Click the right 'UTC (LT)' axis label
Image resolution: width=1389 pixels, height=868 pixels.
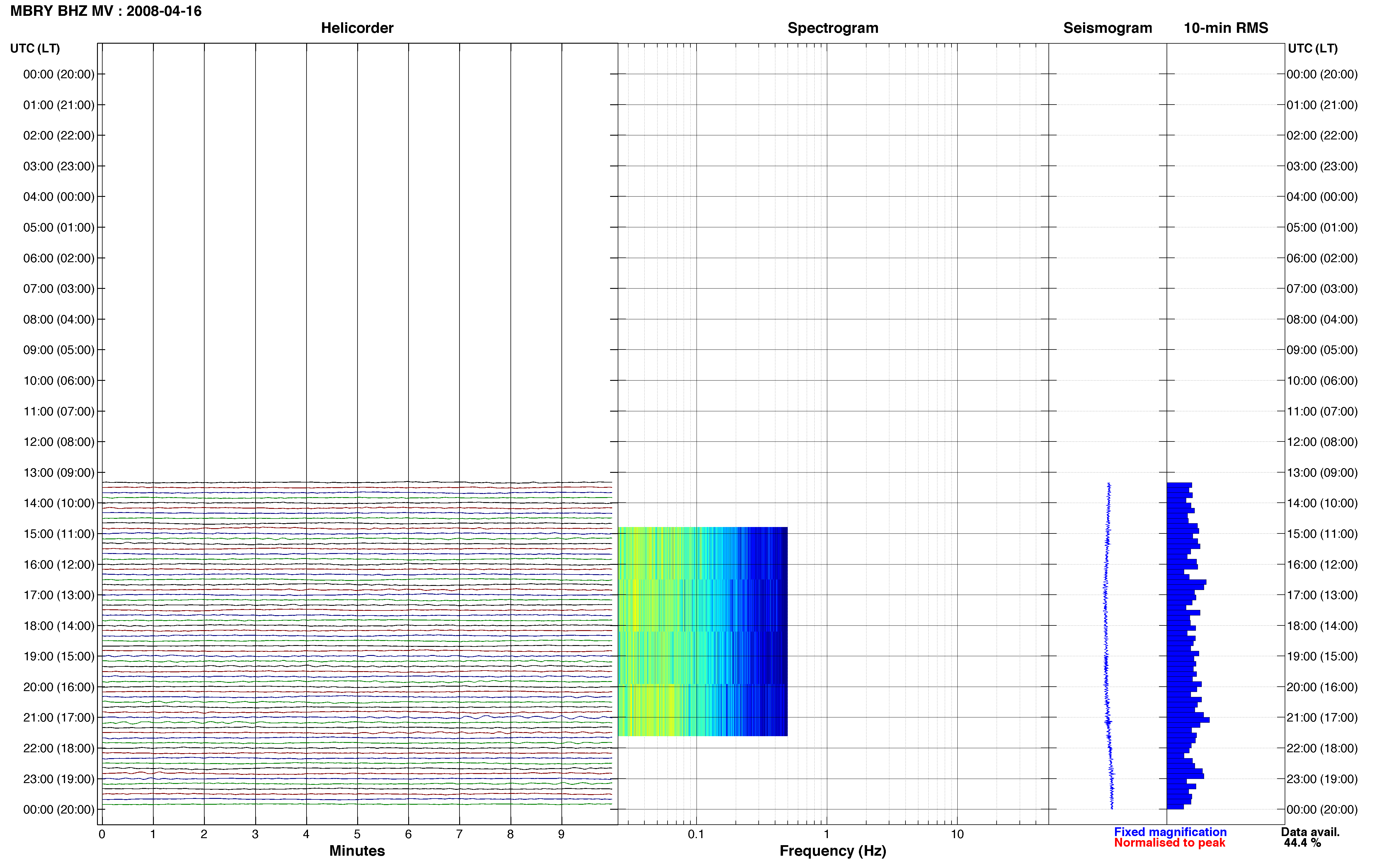[1313, 48]
